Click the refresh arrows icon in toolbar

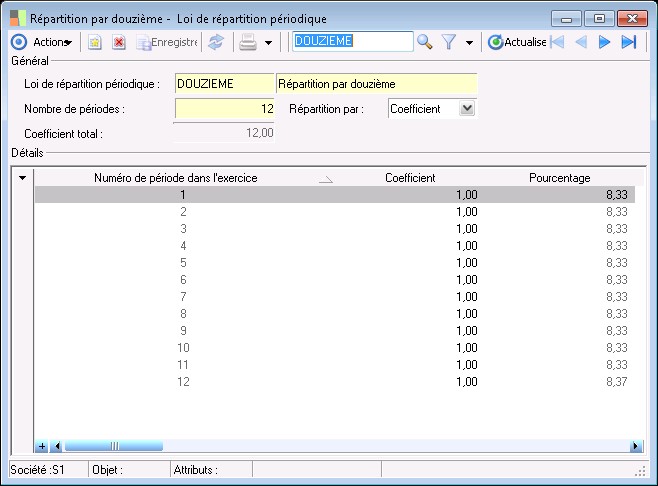pyautogui.click(x=216, y=42)
